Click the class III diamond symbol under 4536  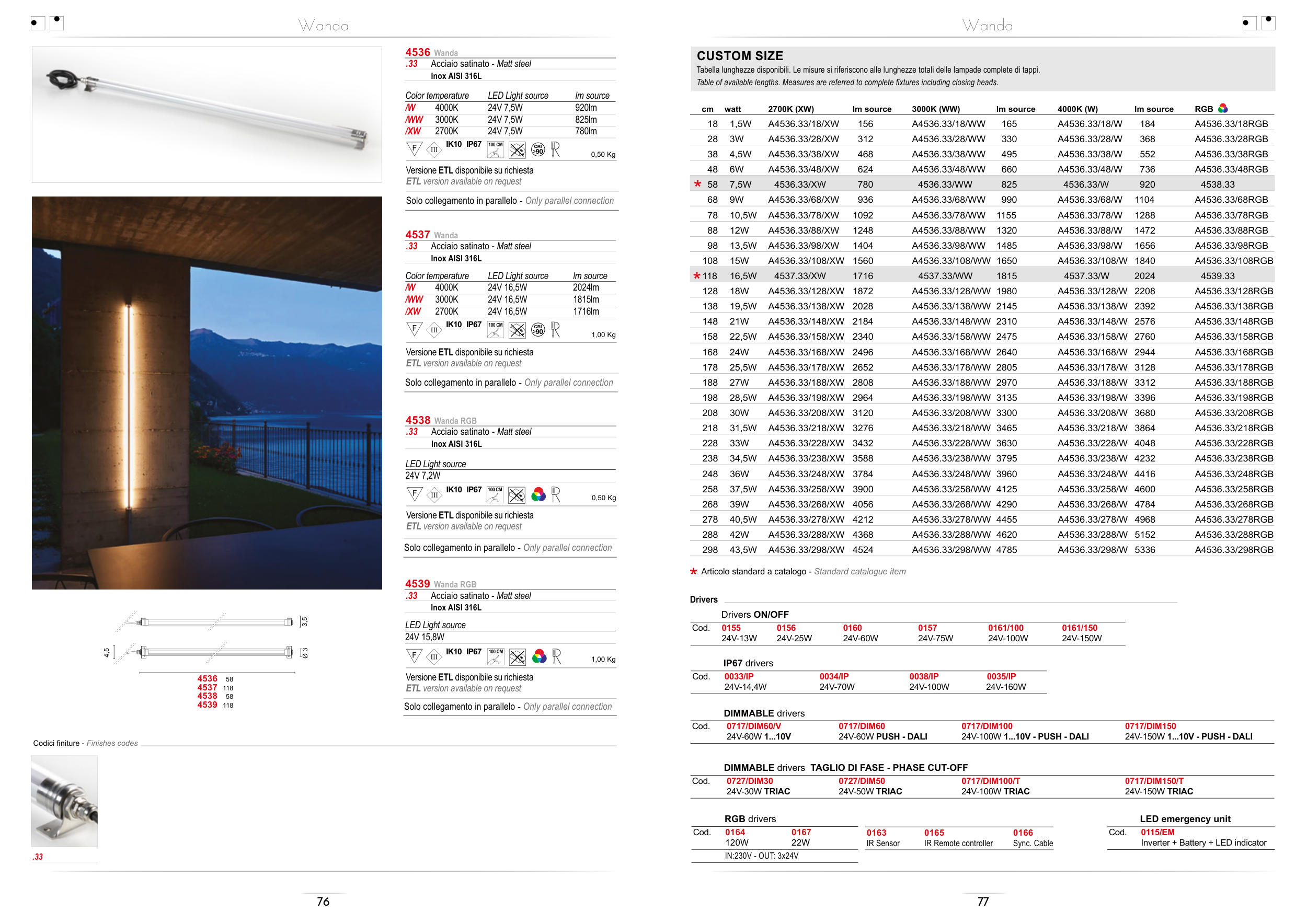tap(434, 150)
